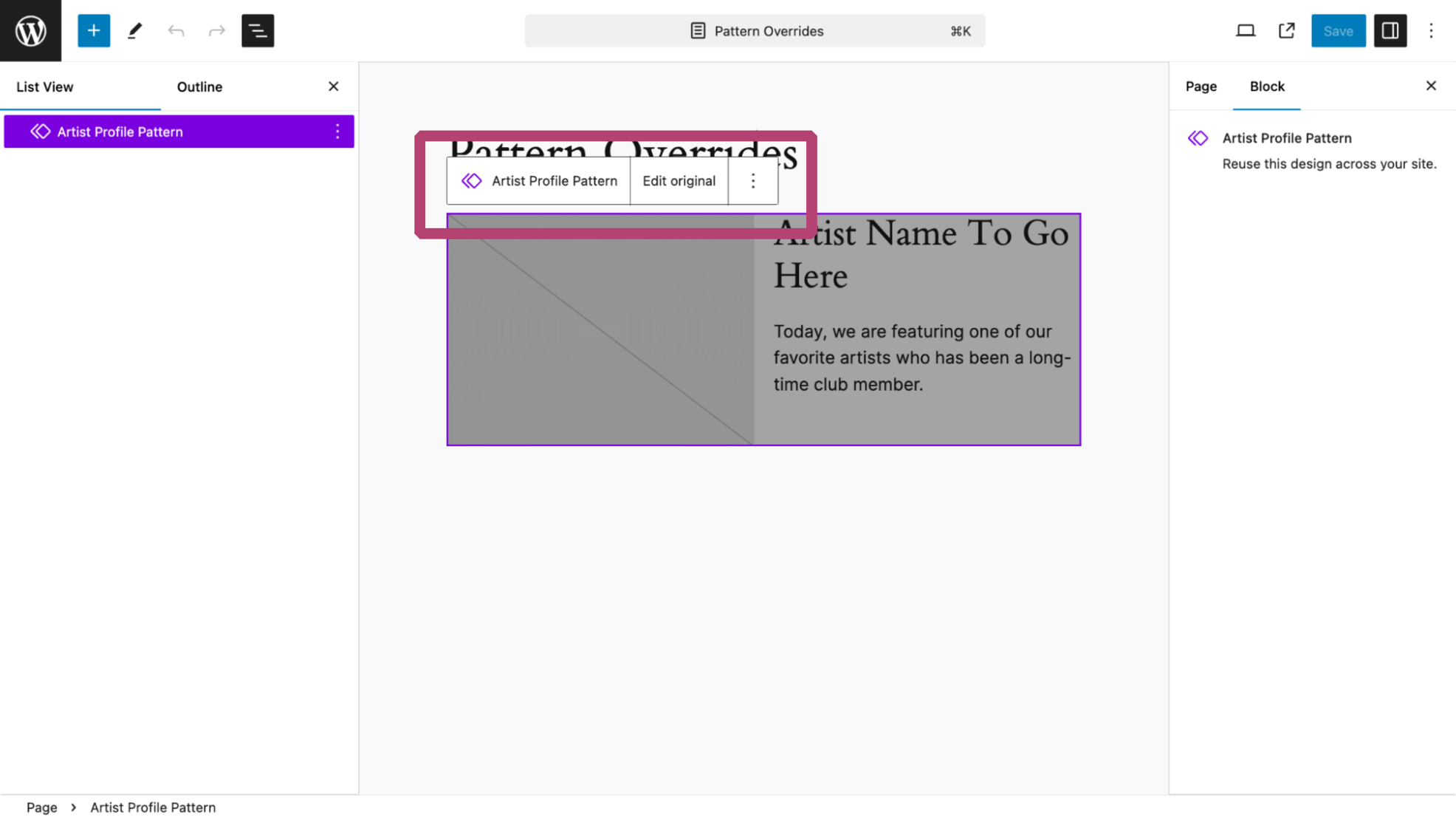Viewport: 1456px width, 820px height.
Task: Click Edit original in the block toolbar
Action: pos(679,180)
